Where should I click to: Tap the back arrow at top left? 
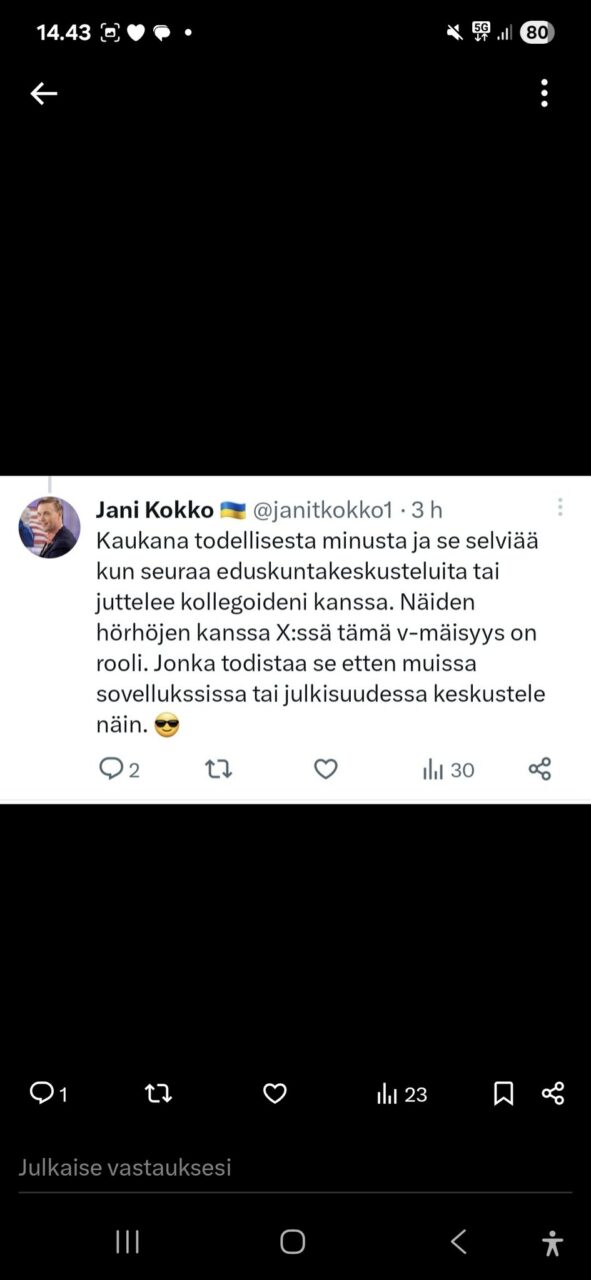pyautogui.click(x=43, y=94)
